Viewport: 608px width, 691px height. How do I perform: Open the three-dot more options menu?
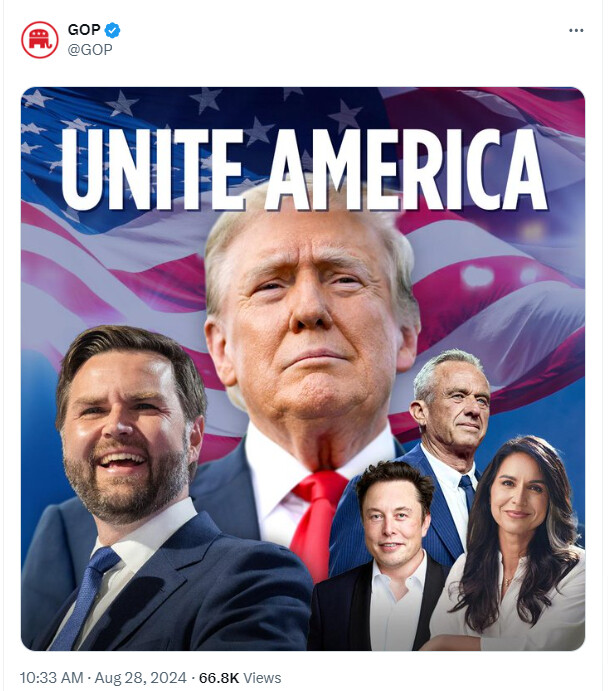576,30
